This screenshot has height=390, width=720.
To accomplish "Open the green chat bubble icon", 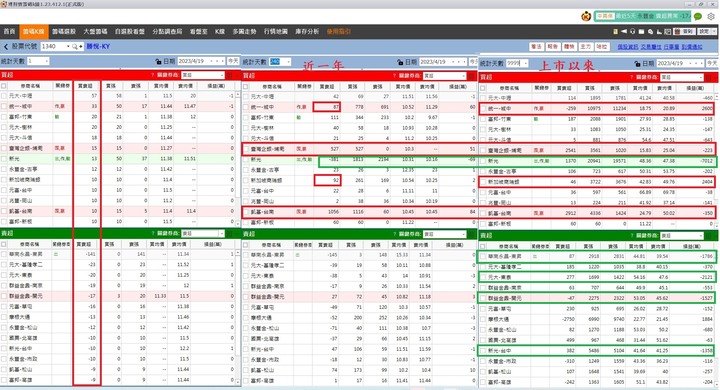I will coord(698,16).
